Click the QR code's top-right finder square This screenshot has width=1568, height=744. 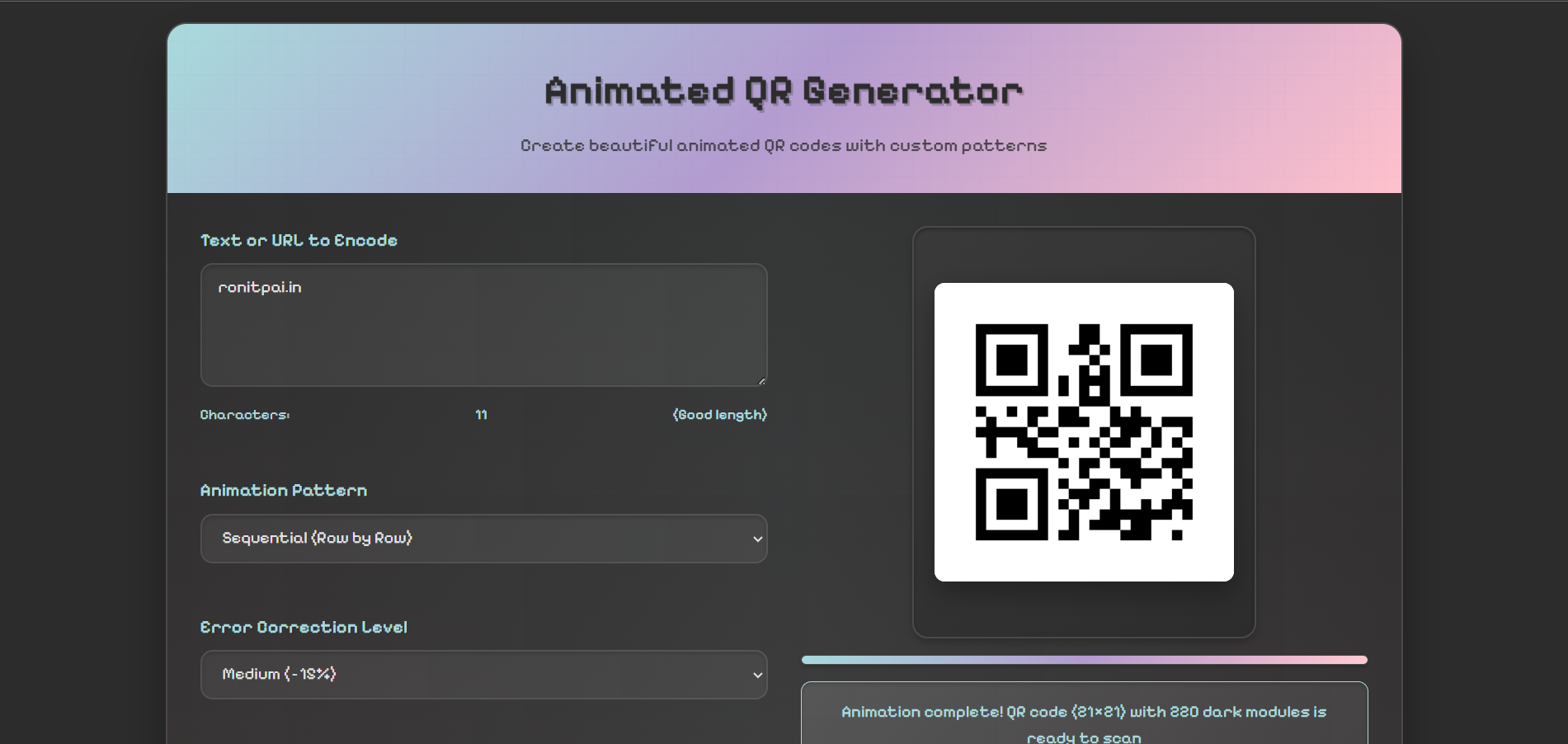click(1156, 360)
